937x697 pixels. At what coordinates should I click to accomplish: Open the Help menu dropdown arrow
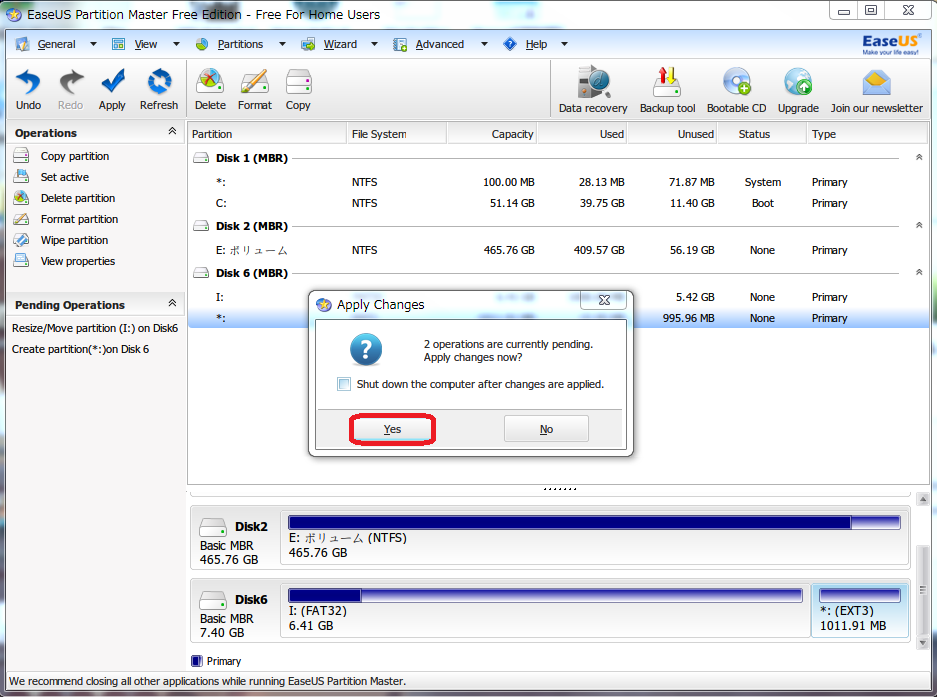(x=564, y=44)
